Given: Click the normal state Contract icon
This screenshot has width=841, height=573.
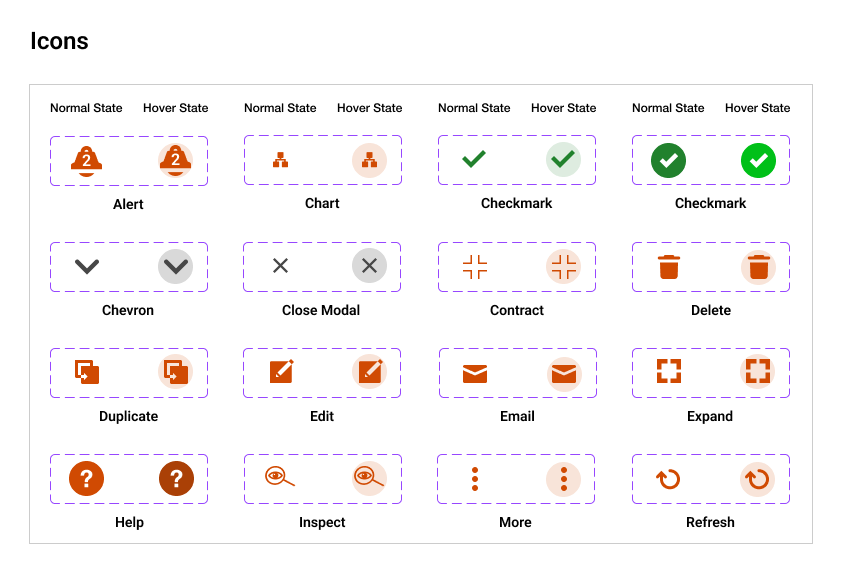Looking at the screenshot, I should (x=475, y=267).
